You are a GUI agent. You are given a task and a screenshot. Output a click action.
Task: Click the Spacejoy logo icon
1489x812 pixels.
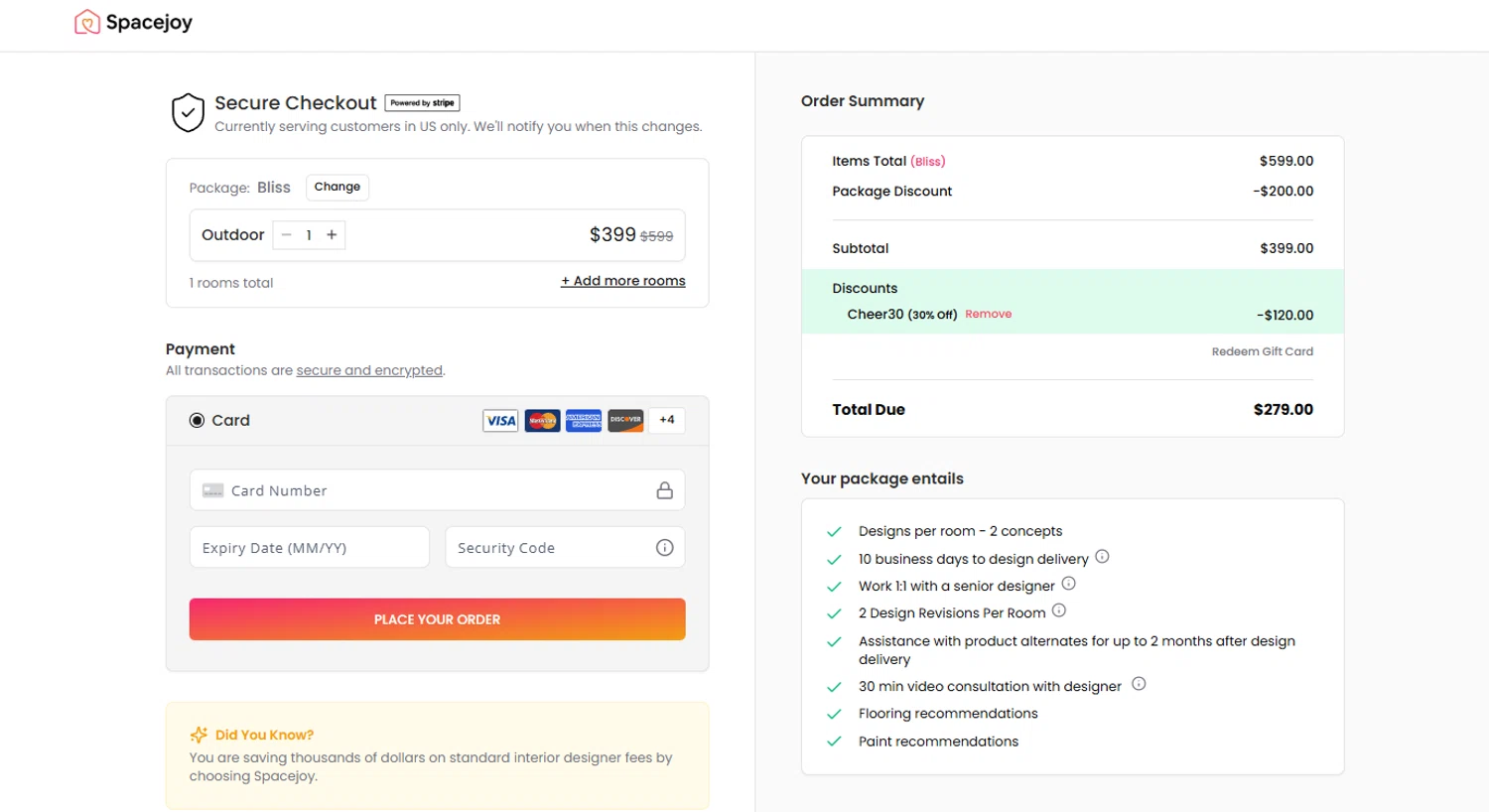tap(87, 22)
